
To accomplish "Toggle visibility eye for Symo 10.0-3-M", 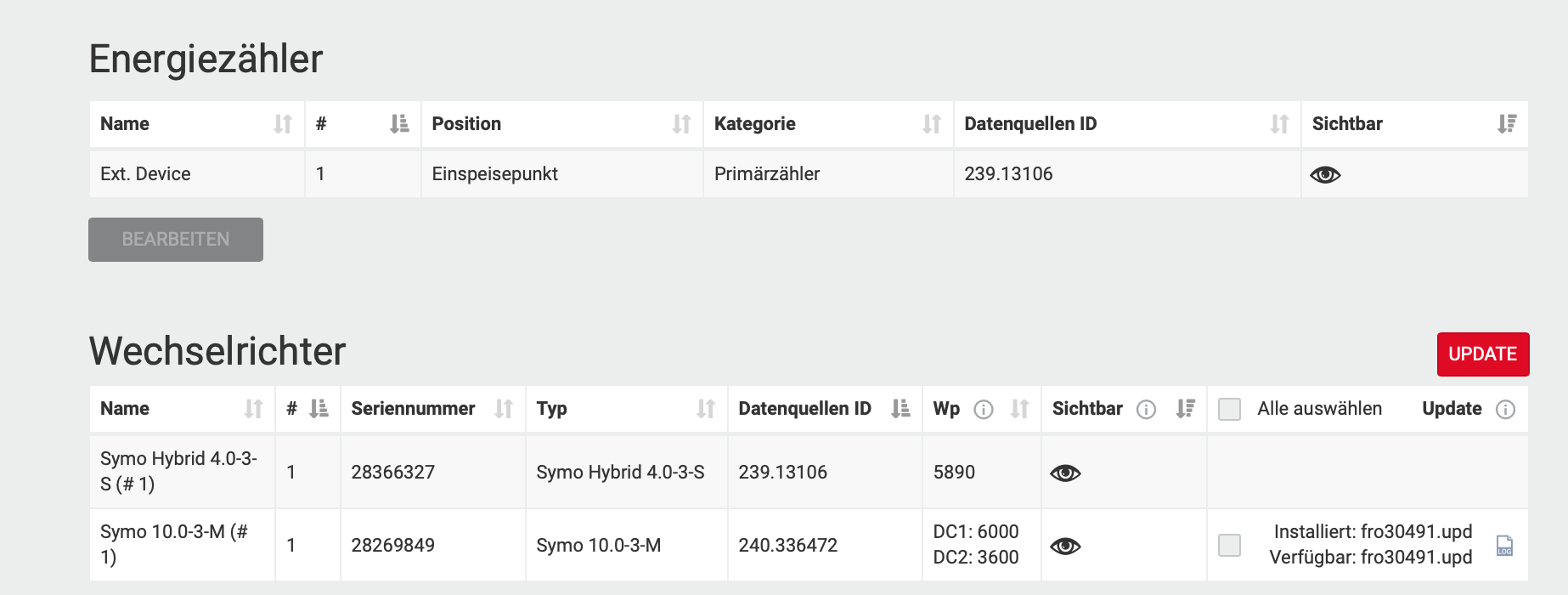I will 1065,547.
